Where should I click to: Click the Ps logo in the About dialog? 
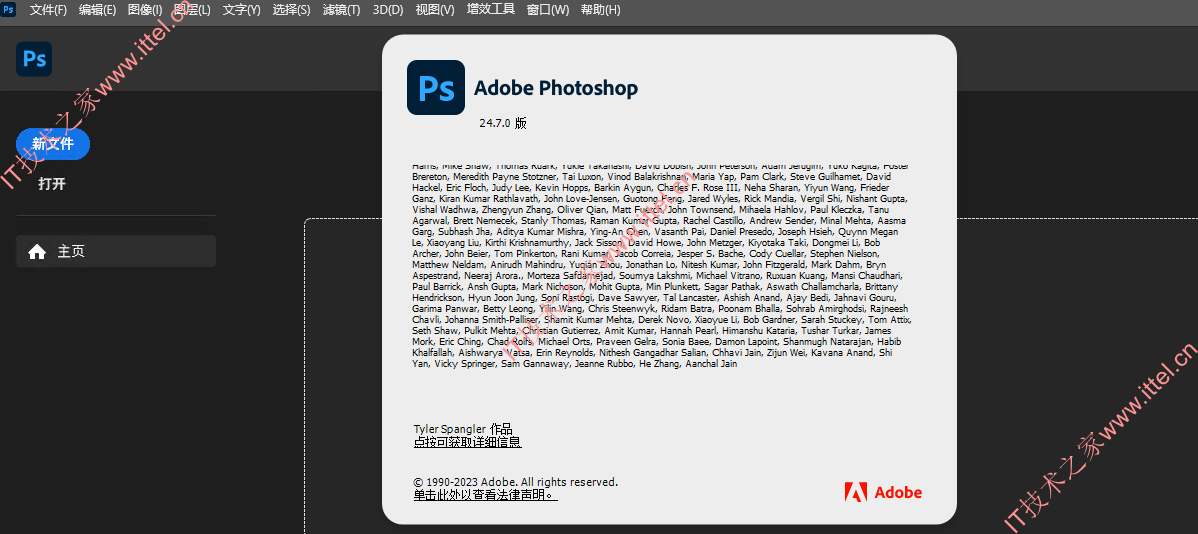(x=435, y=87)
